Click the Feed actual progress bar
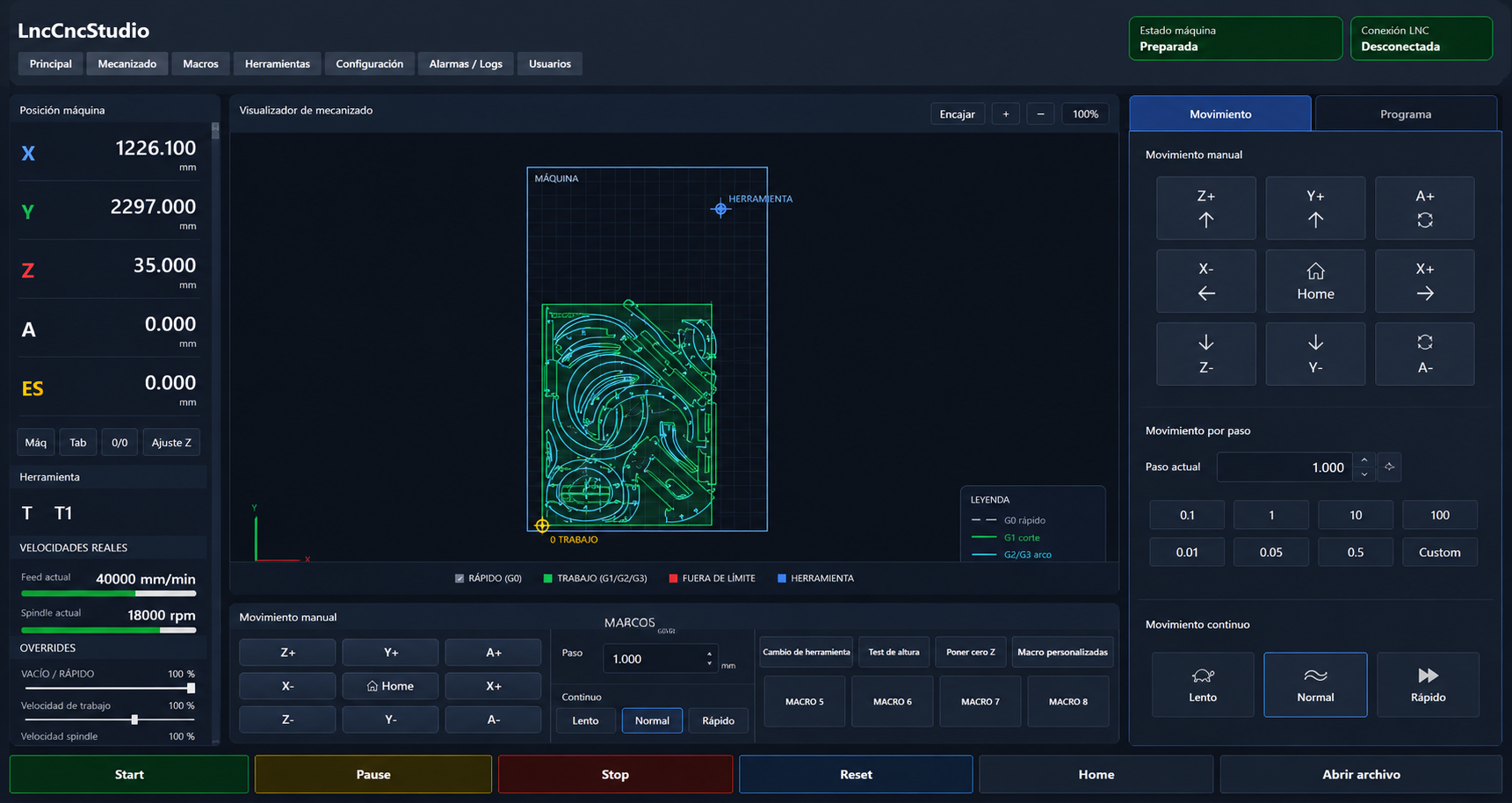The image size is (1512, 803). coord(108,594)
